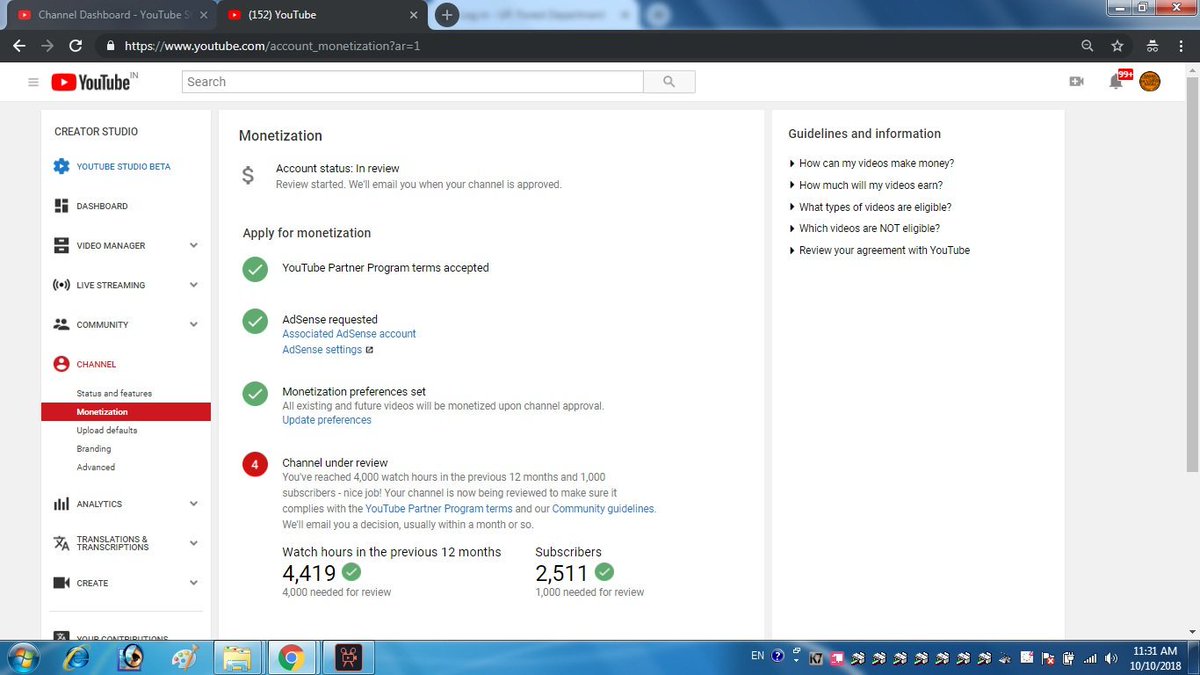Open Branding settings
Image resolution: width=1200 pixels, height=675 pixels.
[x=94, y=449]
